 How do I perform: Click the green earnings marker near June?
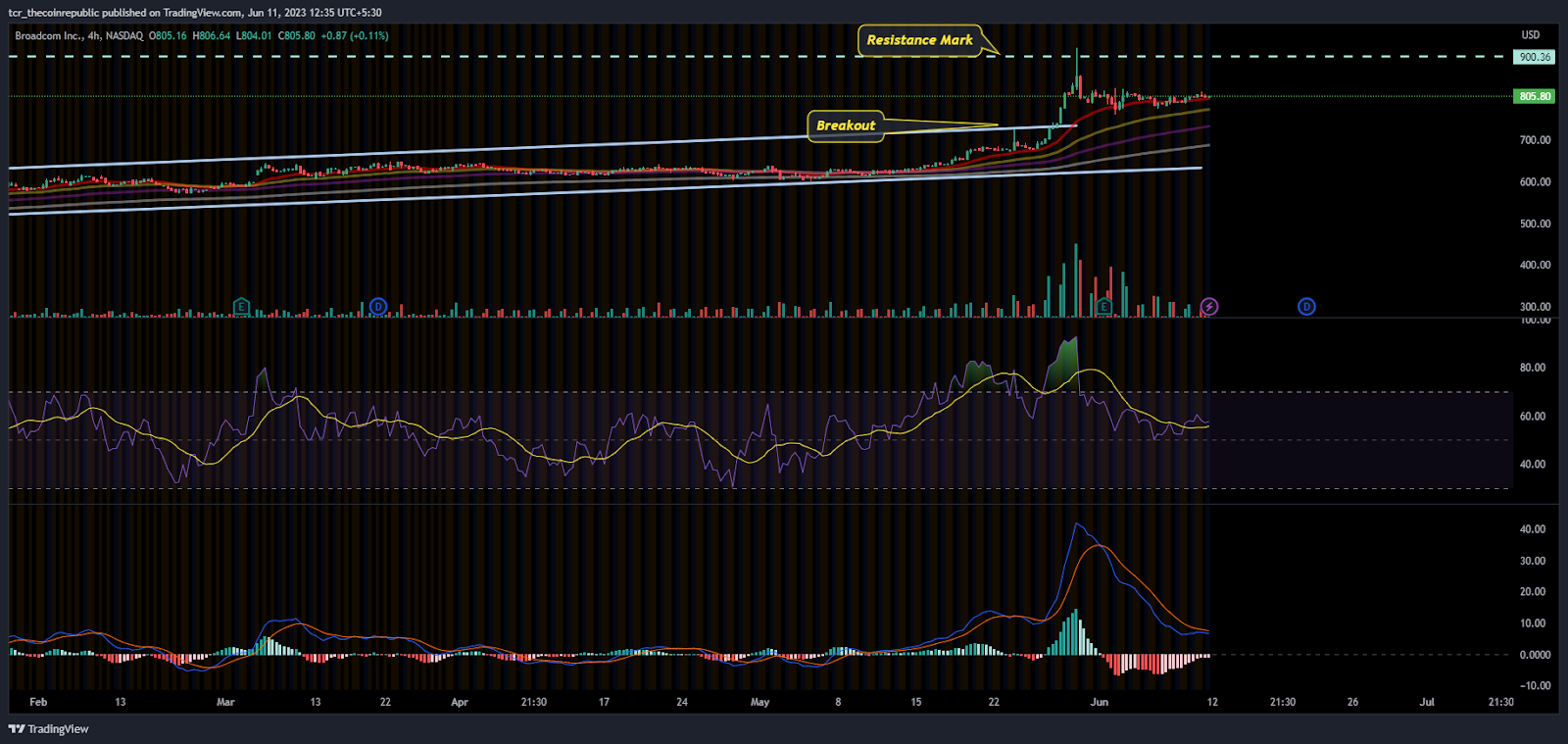(x=1103, y=307)
